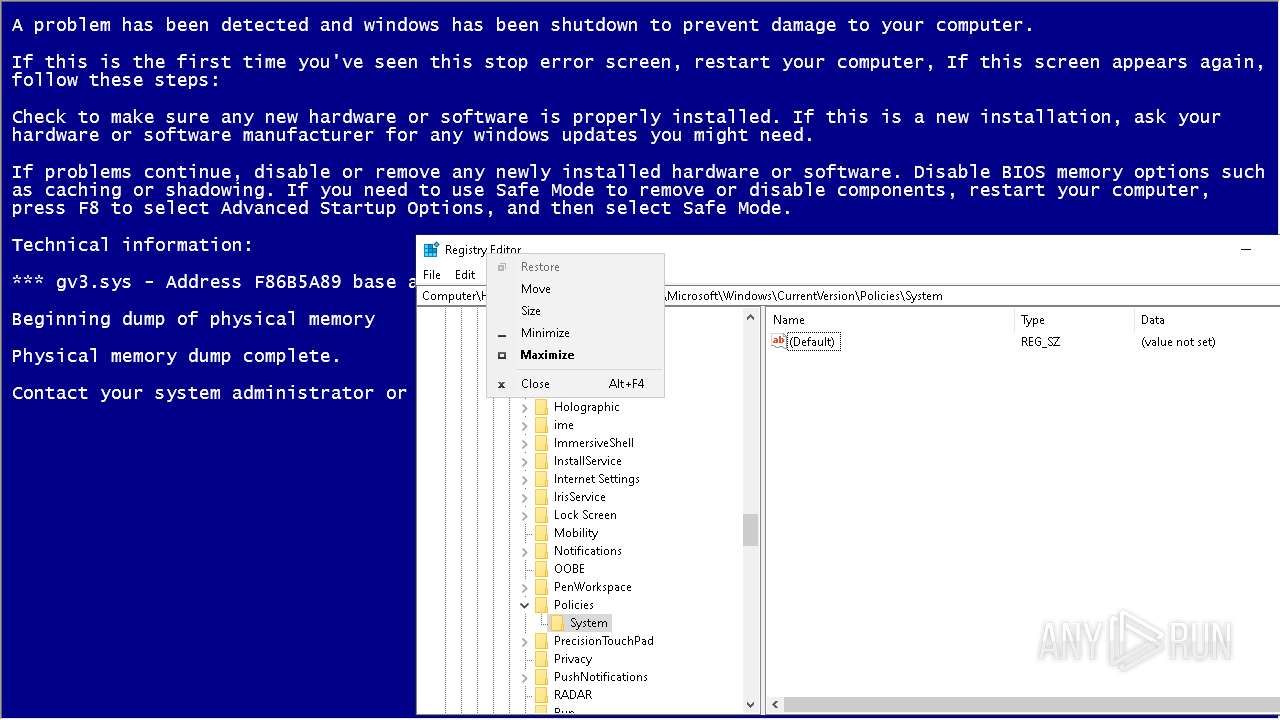1280x720 pixels.
Task: Select the ime folder icon
Action: point(541,425)
